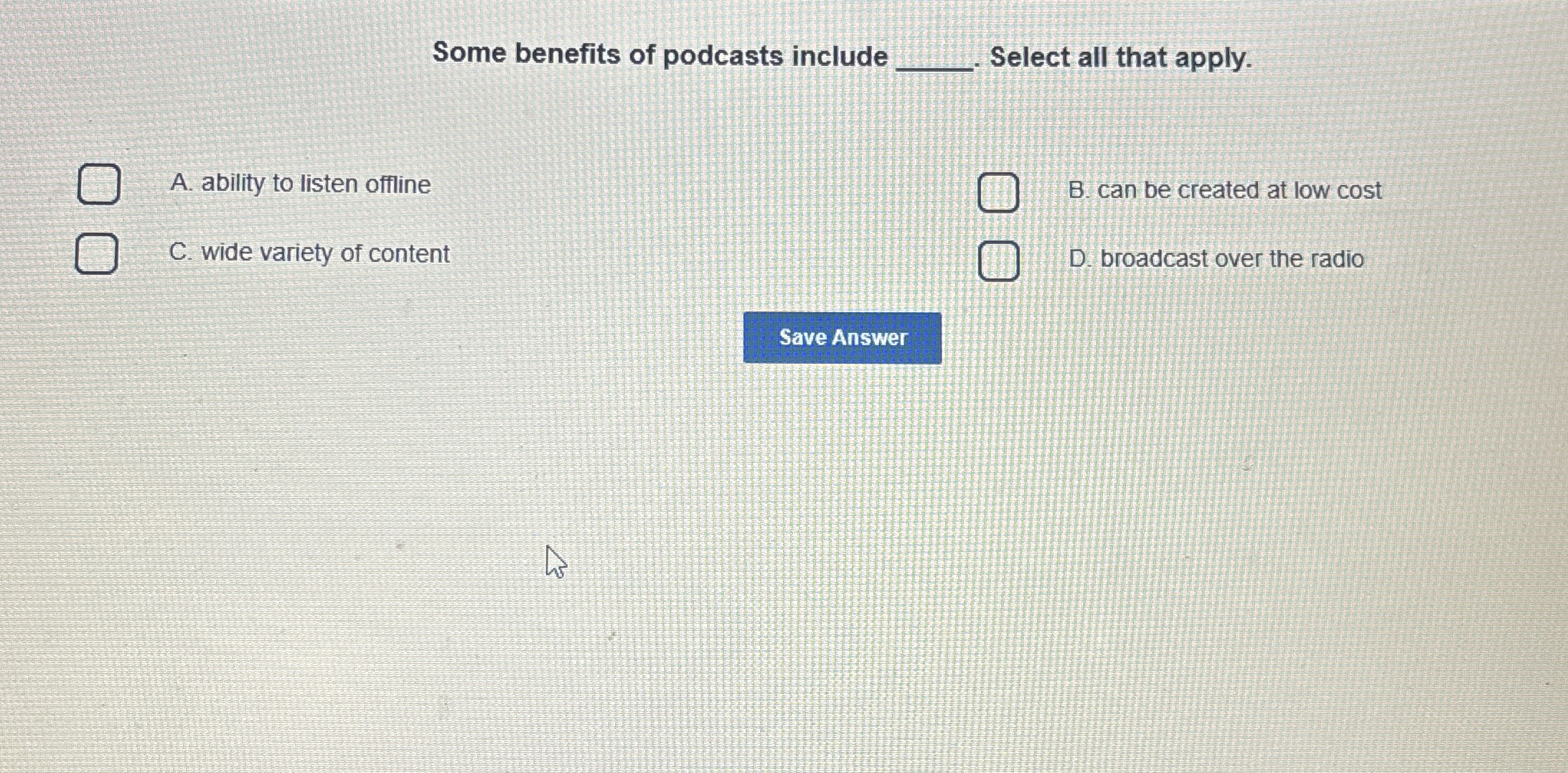
Task: Click the 'Some benefits of podcasts include' heading
Action: click(x=660, y=55)
